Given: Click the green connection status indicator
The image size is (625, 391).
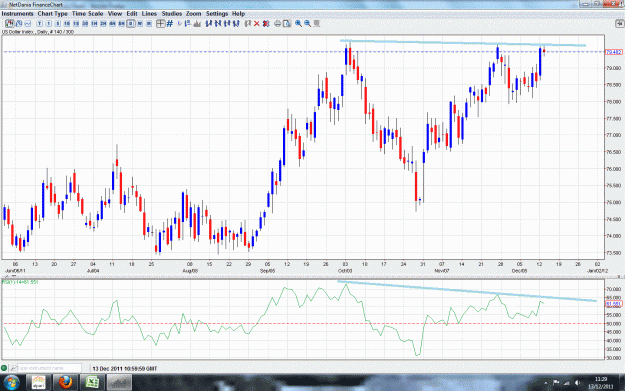Looking at the screenshot, I should (x=4, y=368).
